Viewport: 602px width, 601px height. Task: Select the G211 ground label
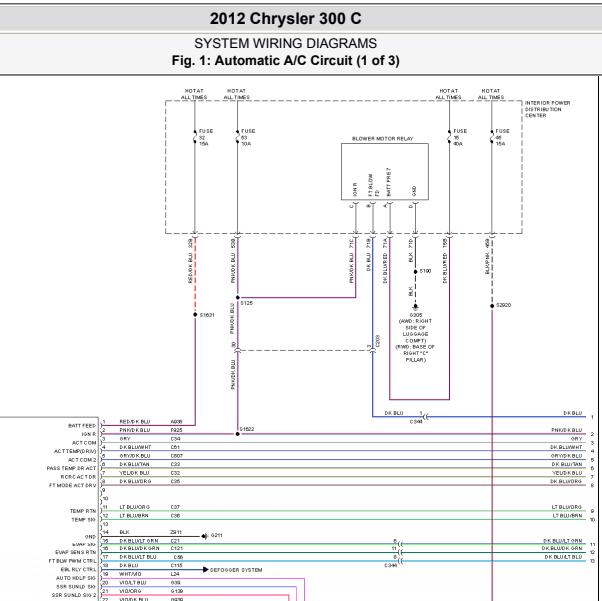coord(216,535)
